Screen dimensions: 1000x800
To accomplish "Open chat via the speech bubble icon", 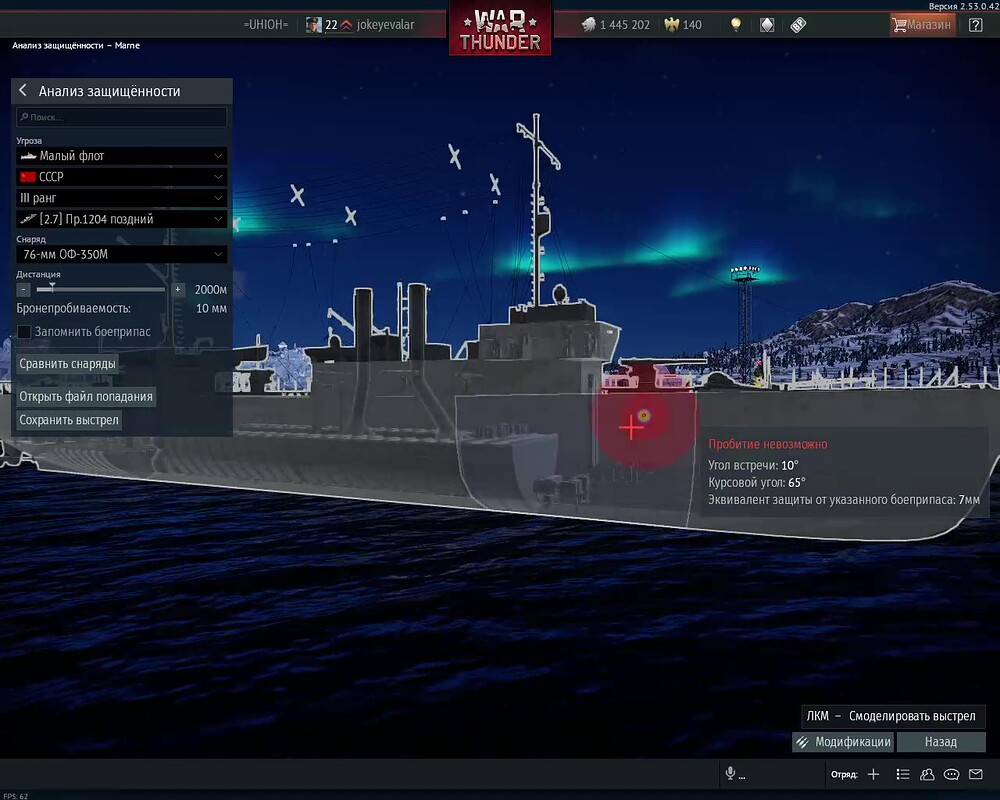I will 951,774.
